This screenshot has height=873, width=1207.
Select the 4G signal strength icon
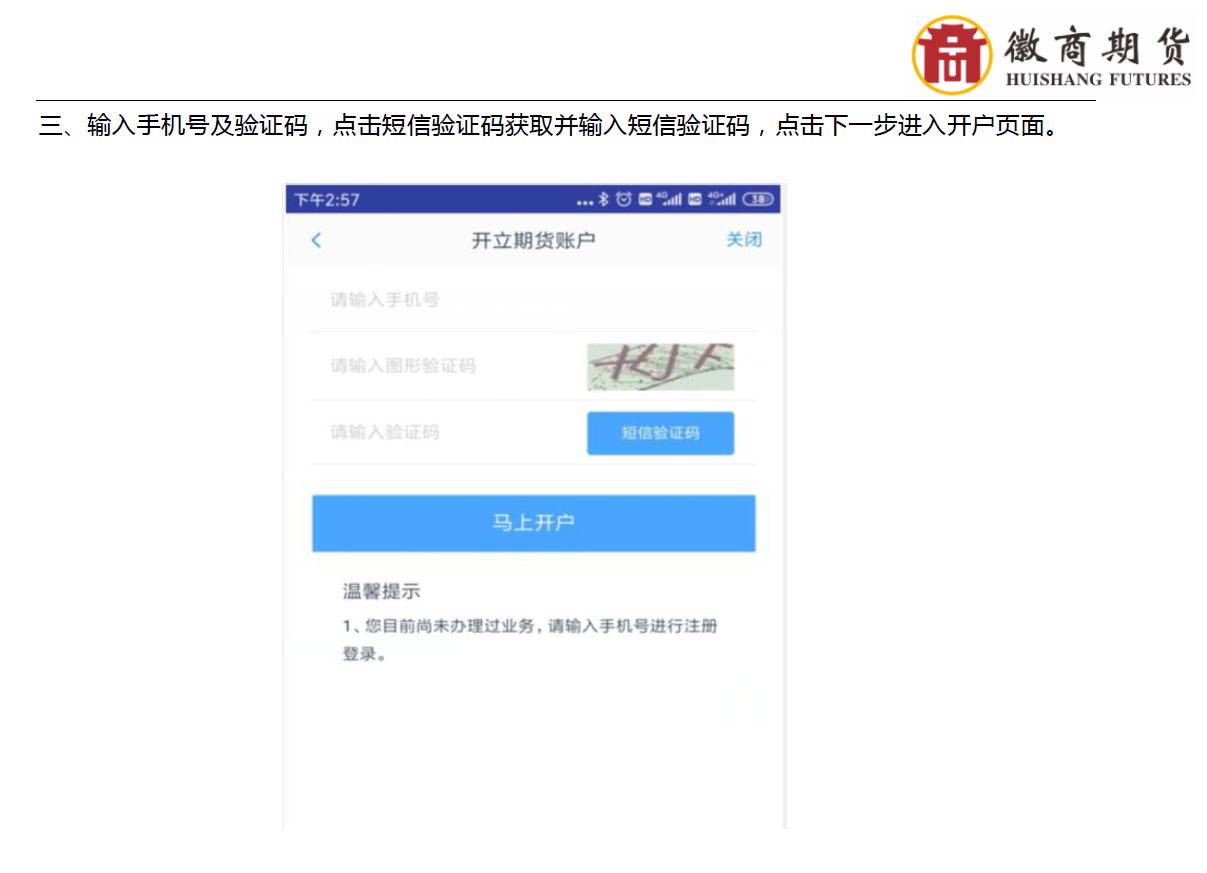[x=670, y=200]
